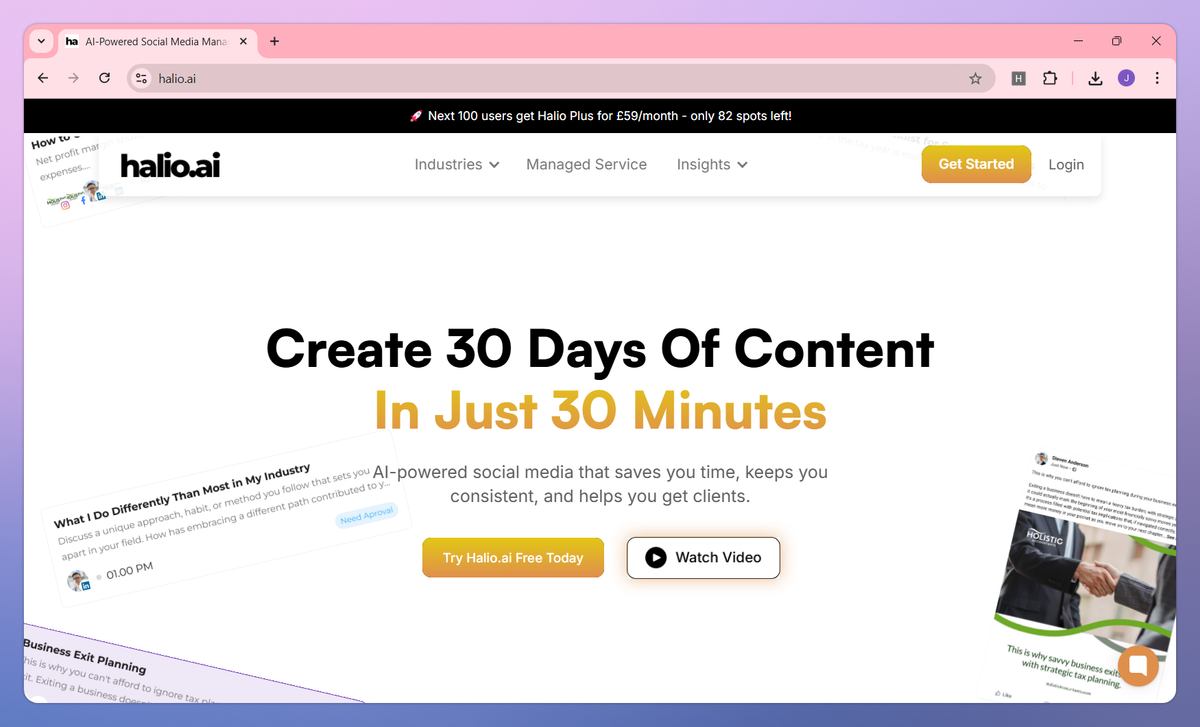The width and height of the screenshot is (1200, 727).
Task: Click Try Halio.ai Free Today button
Action: (513, 558)
